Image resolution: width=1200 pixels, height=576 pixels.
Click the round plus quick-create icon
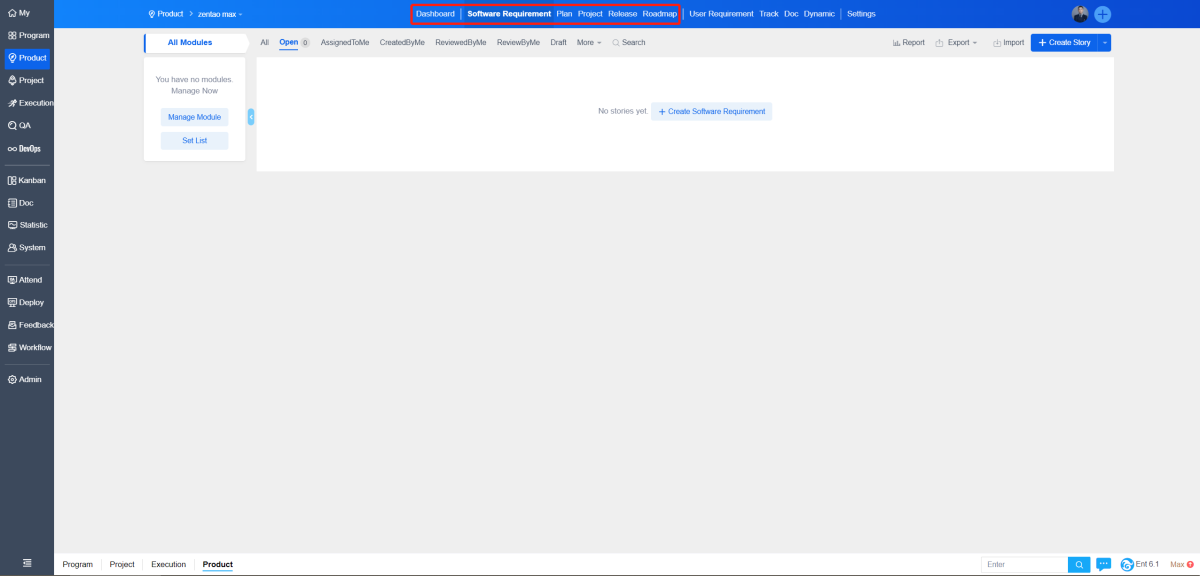(1103, 14)
